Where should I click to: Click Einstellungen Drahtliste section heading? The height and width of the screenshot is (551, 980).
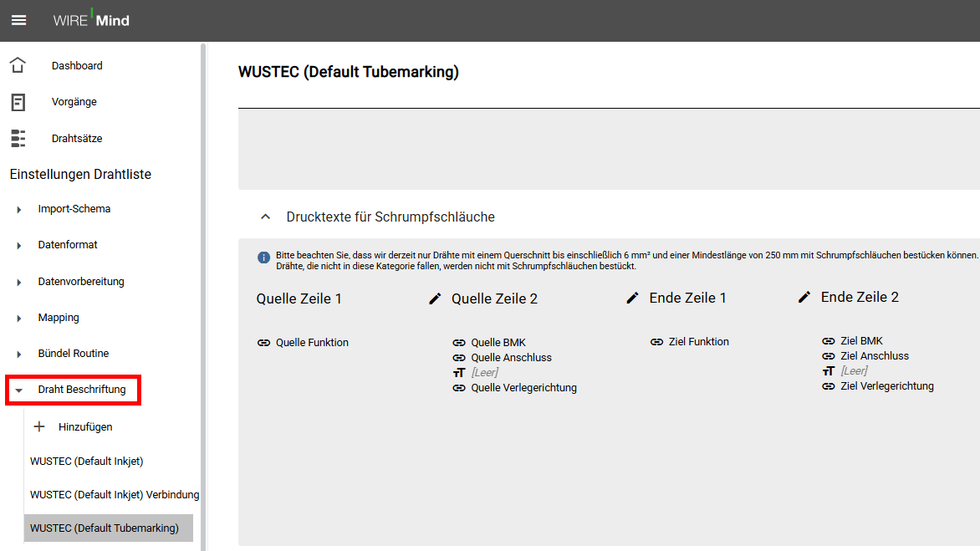[x=80, y=174]
